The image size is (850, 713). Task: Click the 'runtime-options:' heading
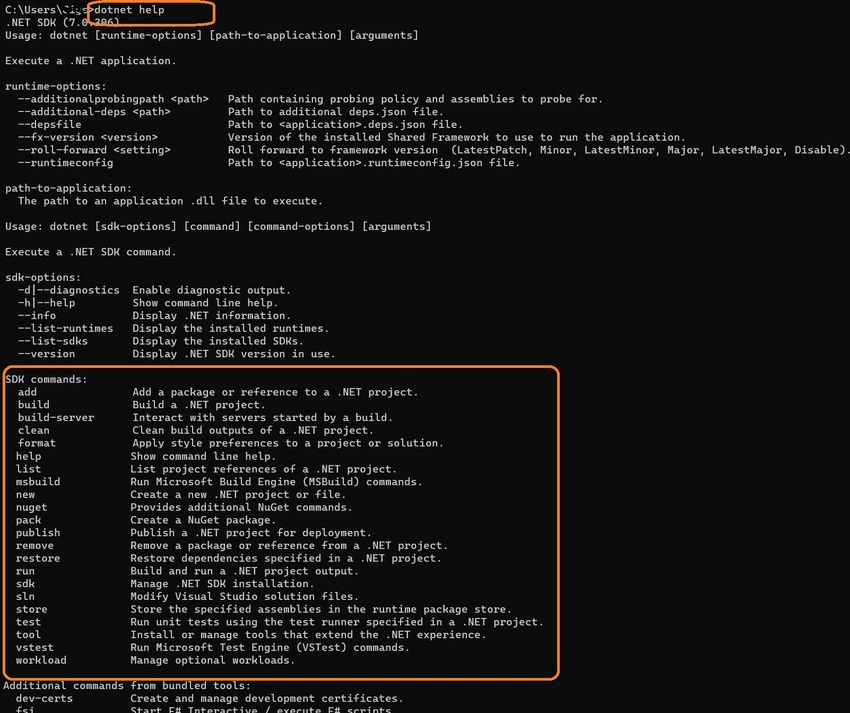(56, 86)
